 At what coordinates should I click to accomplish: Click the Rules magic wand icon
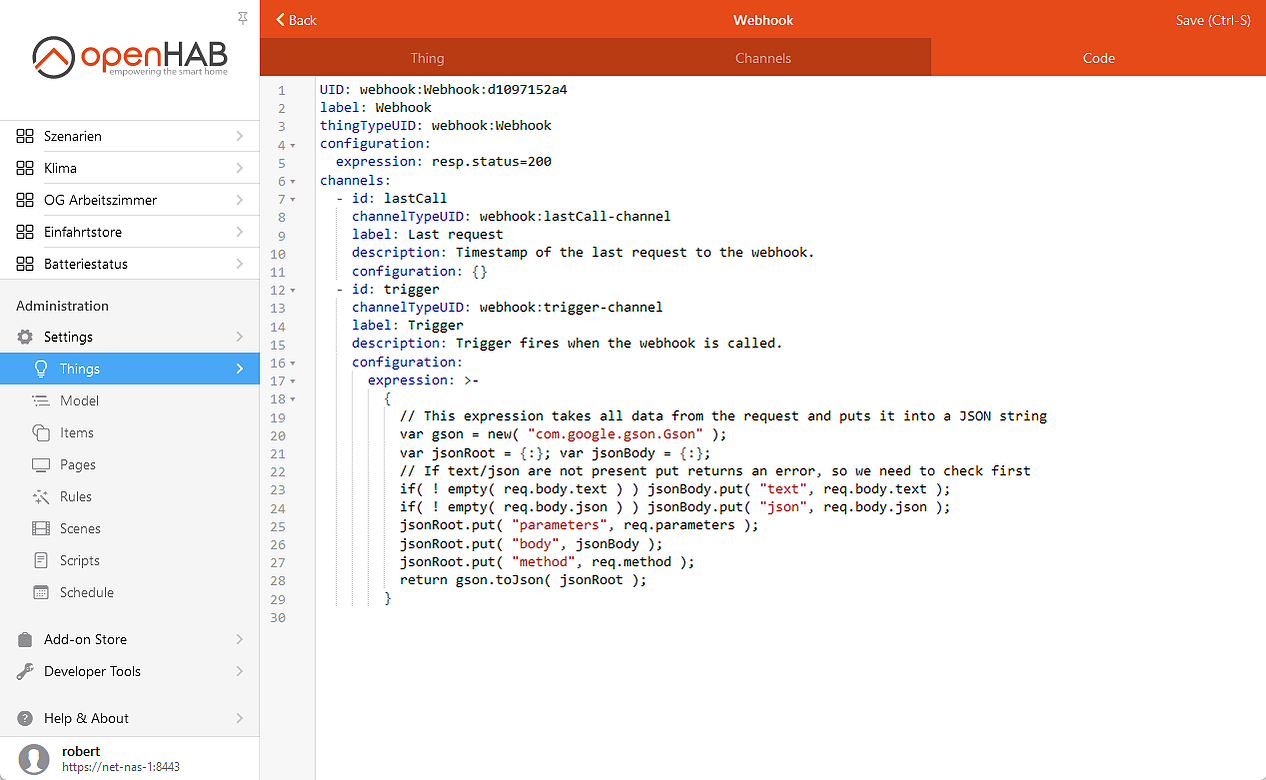tap(41, 497)
